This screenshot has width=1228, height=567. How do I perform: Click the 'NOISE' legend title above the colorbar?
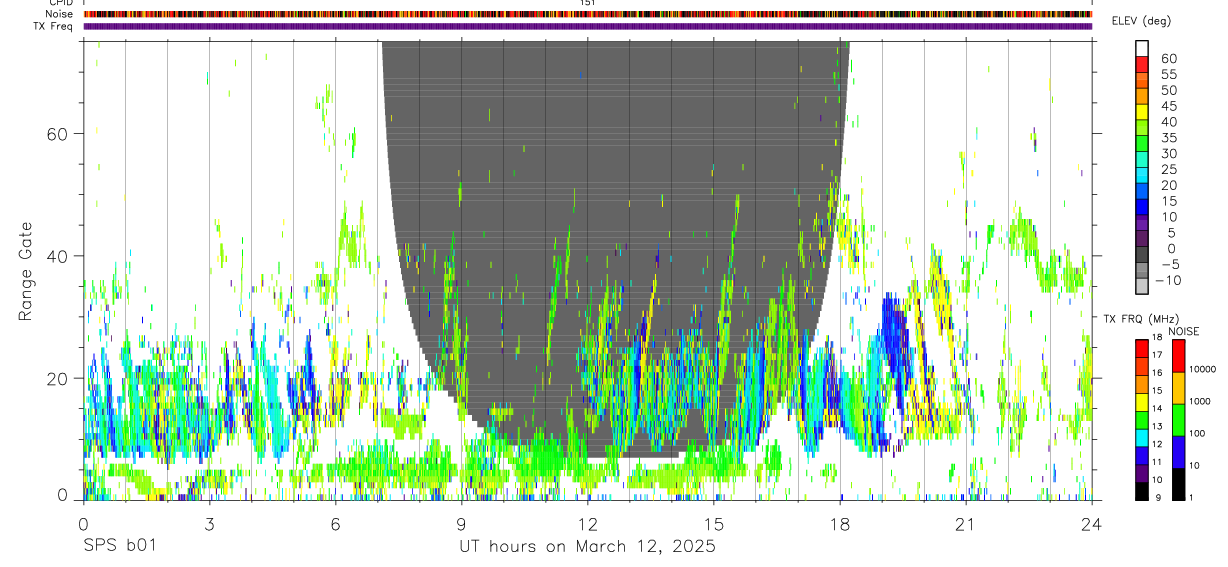(x=1183, y=331)
